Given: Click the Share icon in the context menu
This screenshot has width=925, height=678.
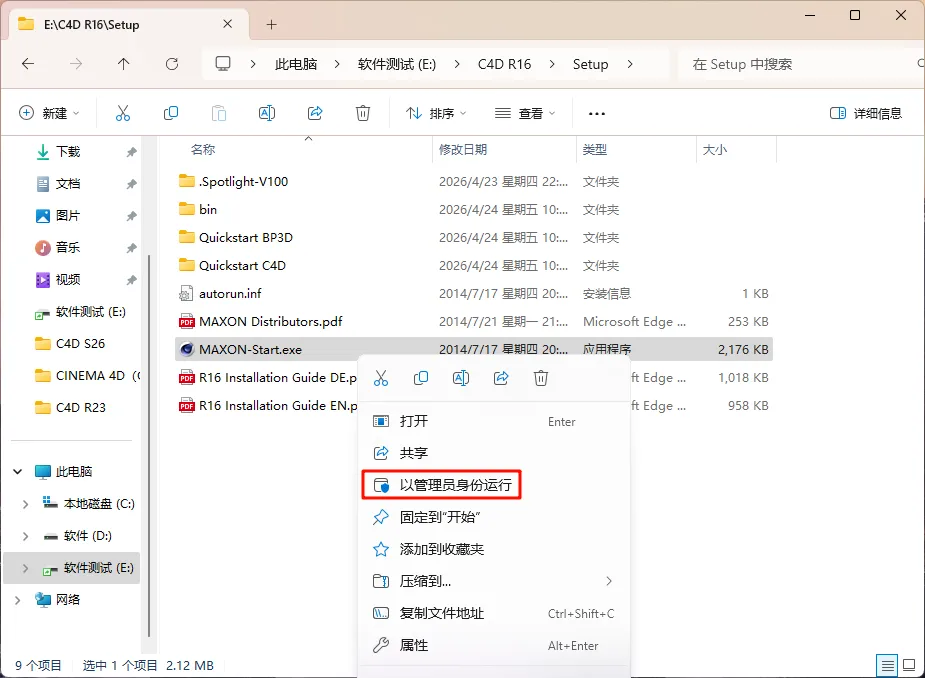Looking at the screenshot, I should pyautogui.click(x=501, y=378).
